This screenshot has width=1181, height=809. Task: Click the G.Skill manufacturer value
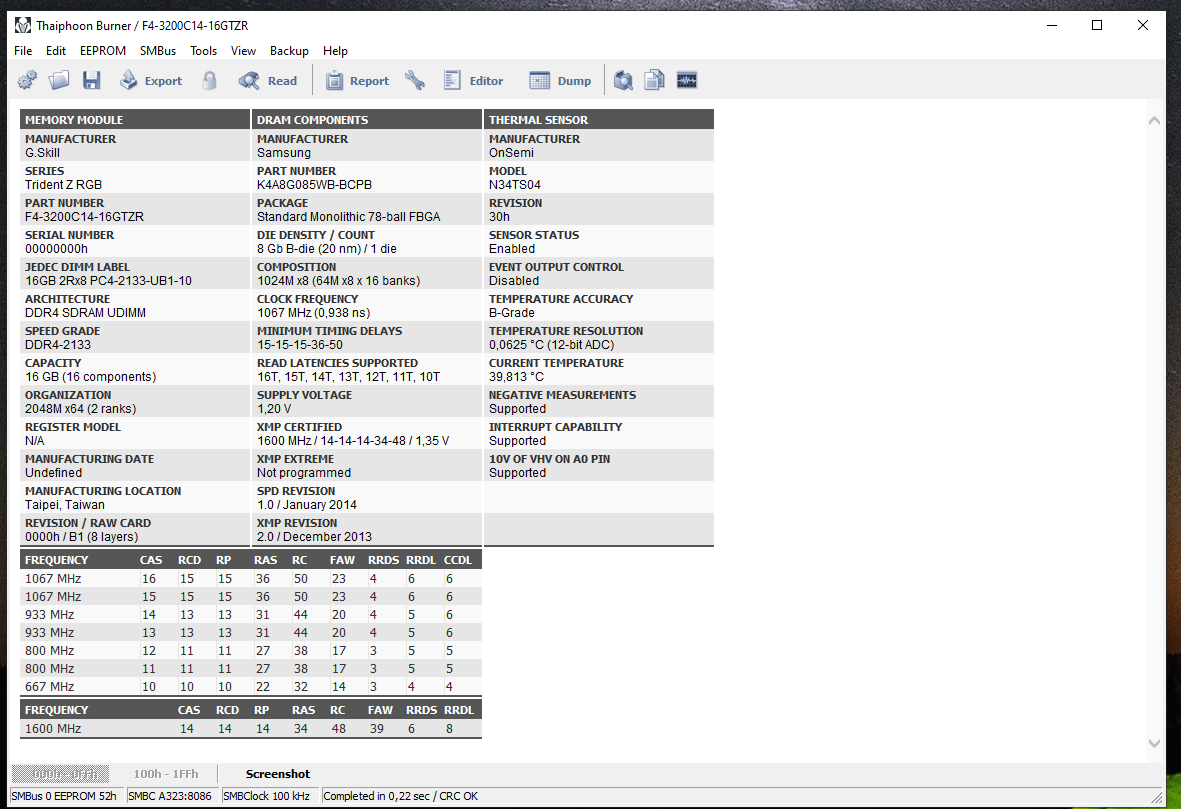point(42,153)
